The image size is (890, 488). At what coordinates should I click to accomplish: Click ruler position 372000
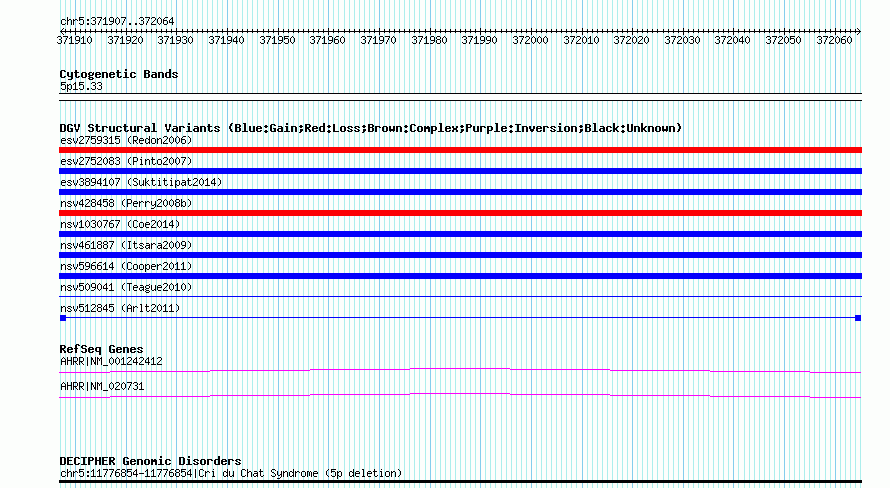tap(531, 40)
